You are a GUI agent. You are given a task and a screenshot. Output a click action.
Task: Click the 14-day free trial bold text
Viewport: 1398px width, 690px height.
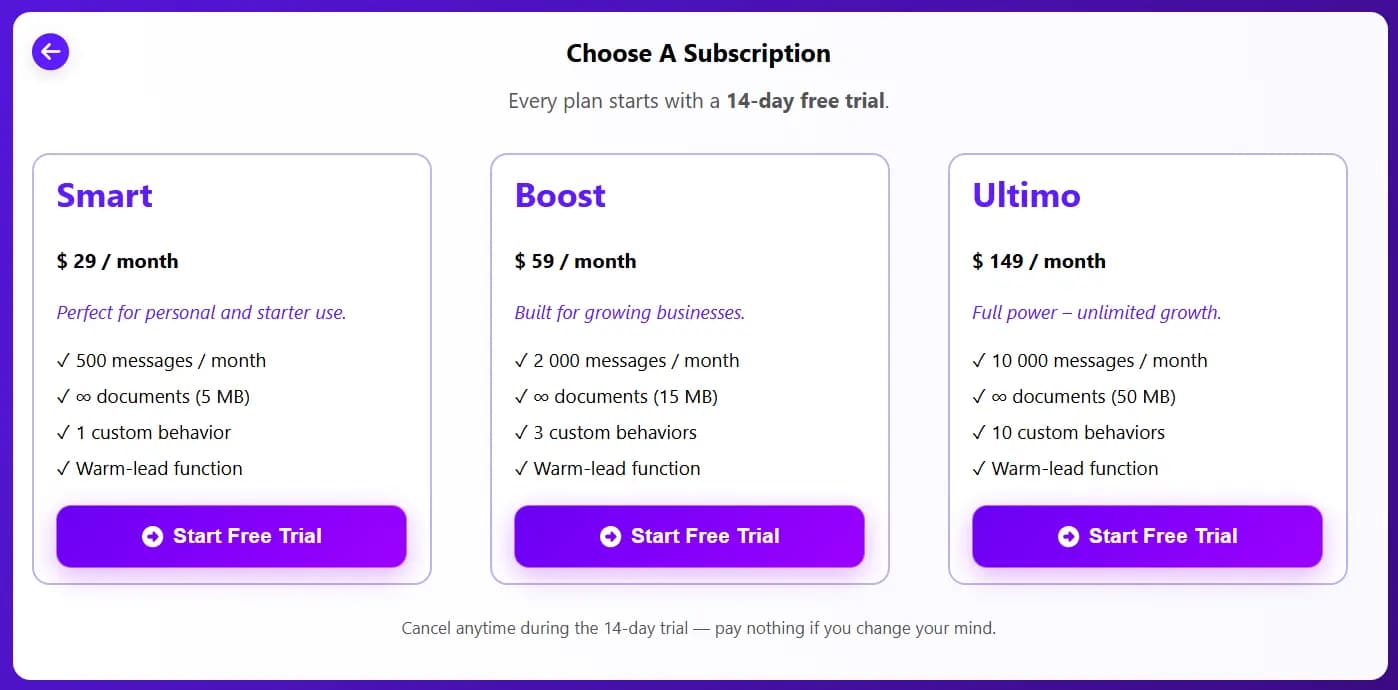[806, 100]
